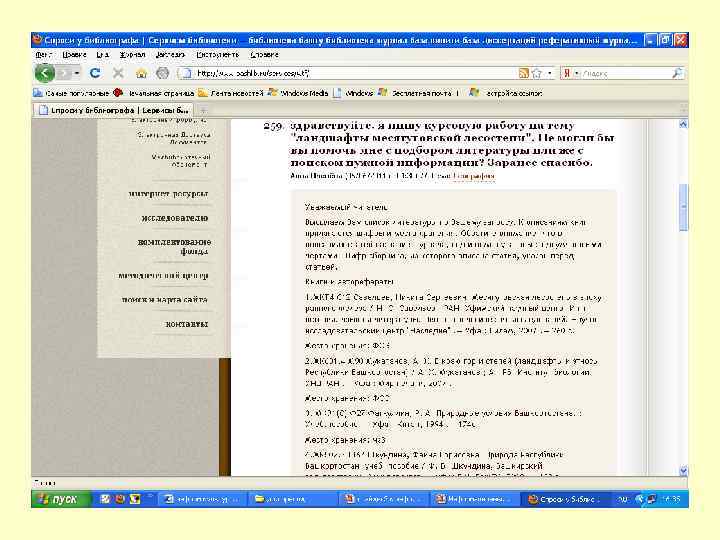Click the system clock in the taskbar
The image size is (720, 540).
(671, 499)
